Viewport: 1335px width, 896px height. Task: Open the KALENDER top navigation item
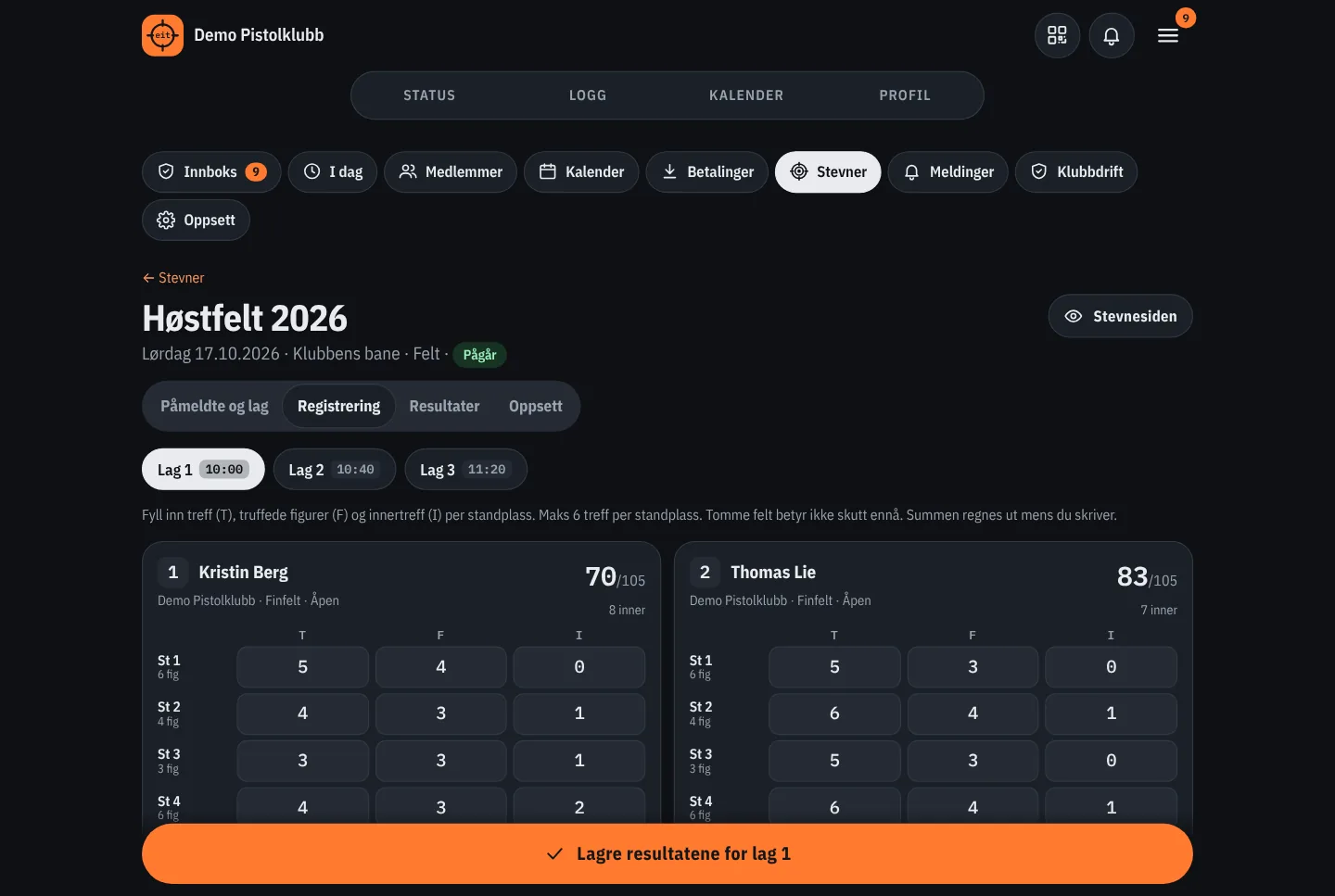tap(746, 95)
